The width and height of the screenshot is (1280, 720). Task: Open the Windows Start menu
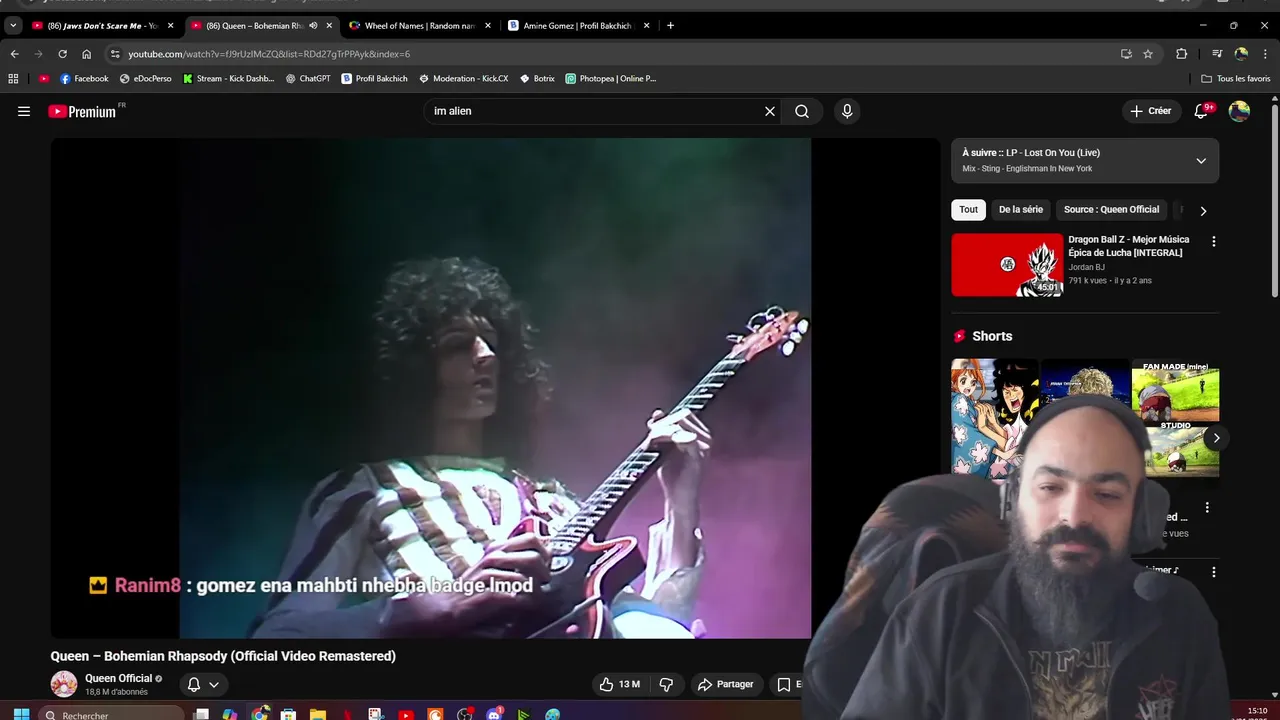[x=21, y=714]
